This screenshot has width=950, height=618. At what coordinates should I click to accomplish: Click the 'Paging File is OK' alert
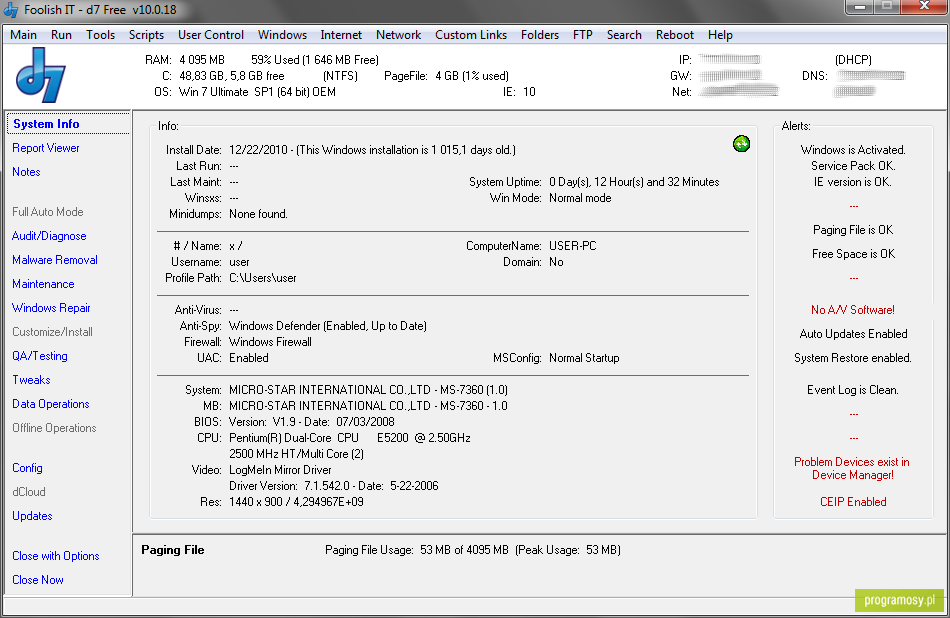pyautogui.click(x=852, y=230)
